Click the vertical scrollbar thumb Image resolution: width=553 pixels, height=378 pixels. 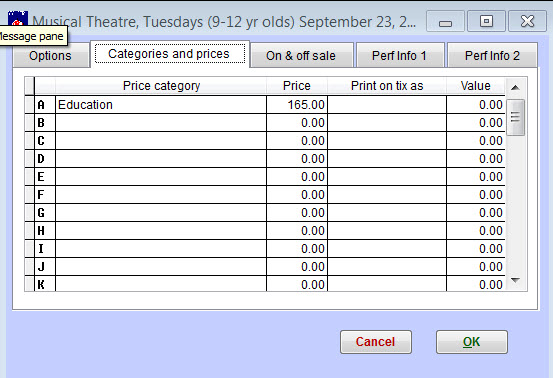tap(515, 117)
